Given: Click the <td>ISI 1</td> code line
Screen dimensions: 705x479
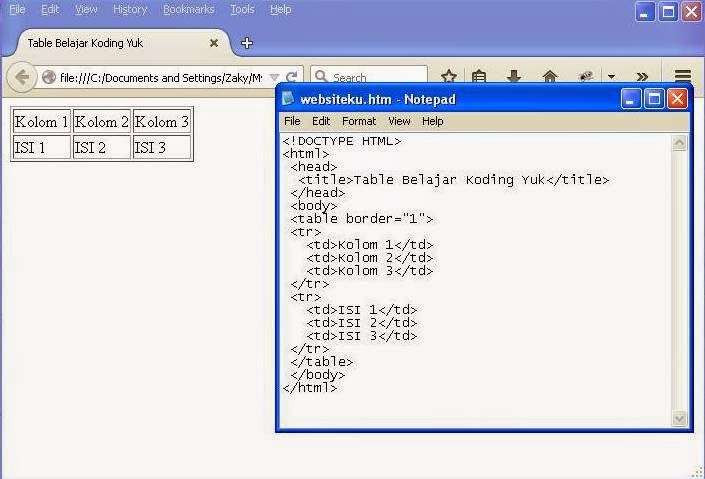Looking at the screenshot, I should coord(362,310).
